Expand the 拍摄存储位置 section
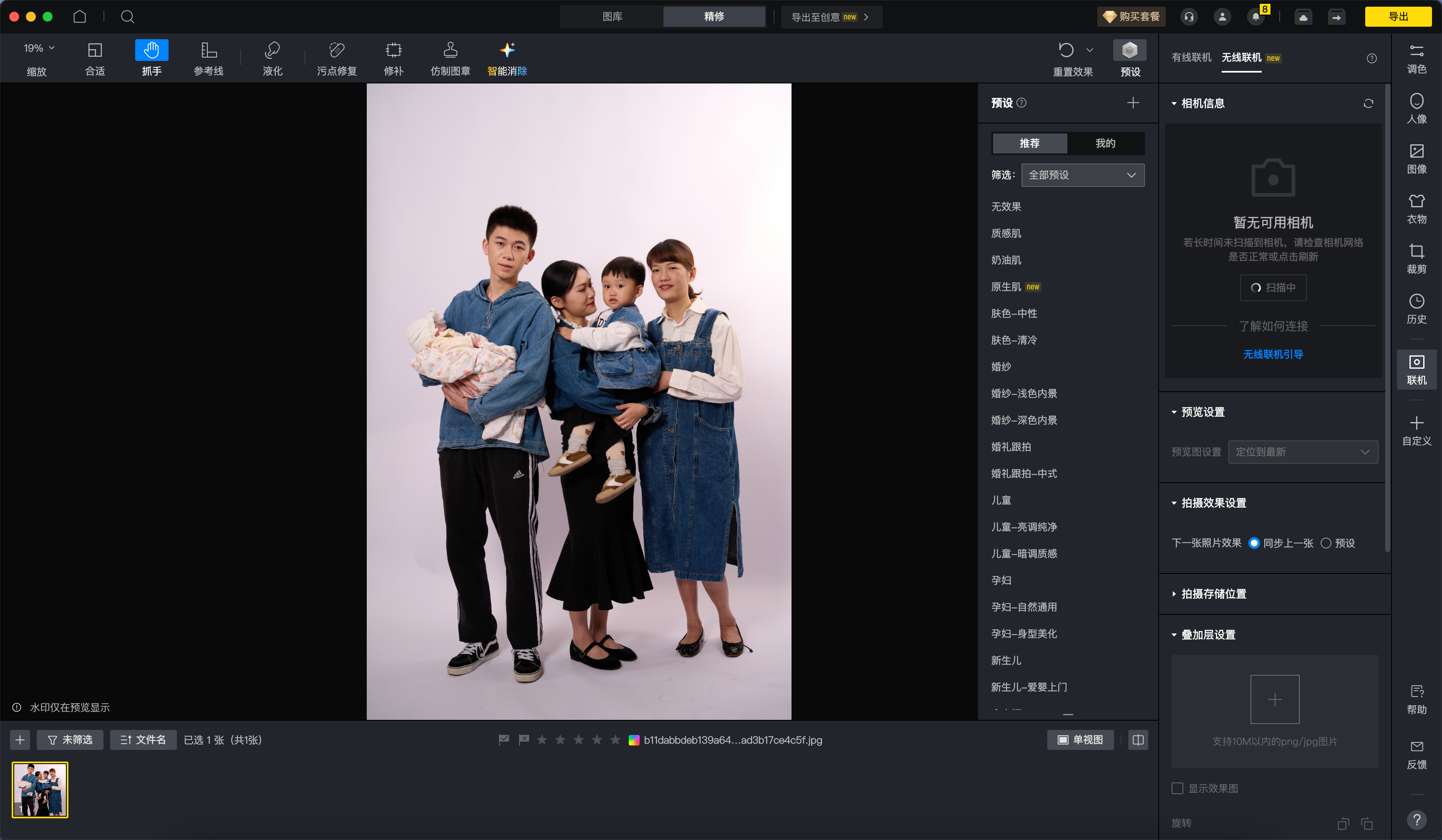Viewport: 1442px width, 840px height. coord(1213,594)
